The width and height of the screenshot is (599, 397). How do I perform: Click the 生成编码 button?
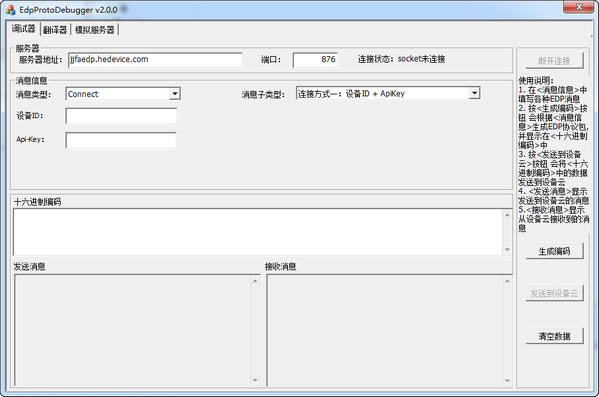pyautogui.click(x=554, y=251)
